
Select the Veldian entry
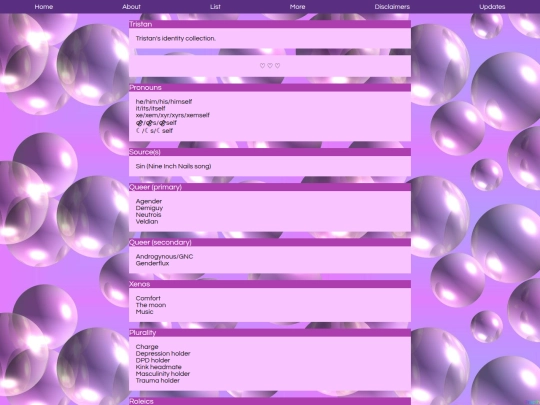click(x=147, y=221)
